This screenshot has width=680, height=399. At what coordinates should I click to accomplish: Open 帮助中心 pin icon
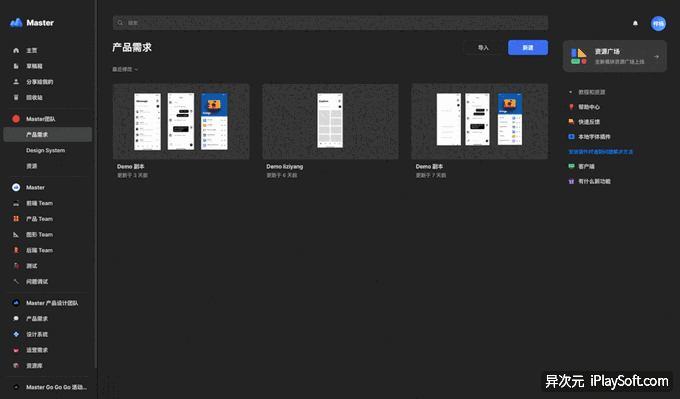click(571, 107)
